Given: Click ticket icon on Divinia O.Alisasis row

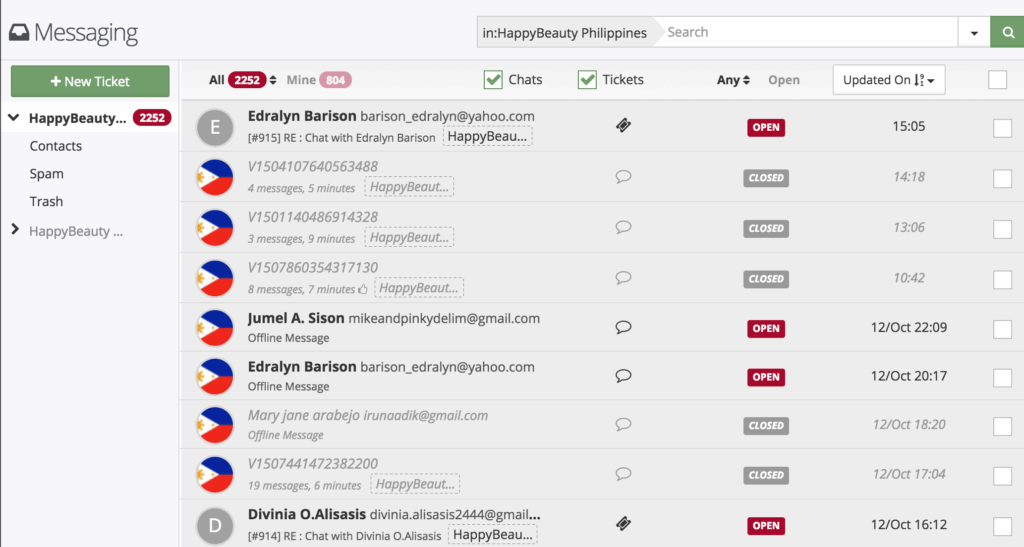Looking at the screenshot, I should (624, 523).
